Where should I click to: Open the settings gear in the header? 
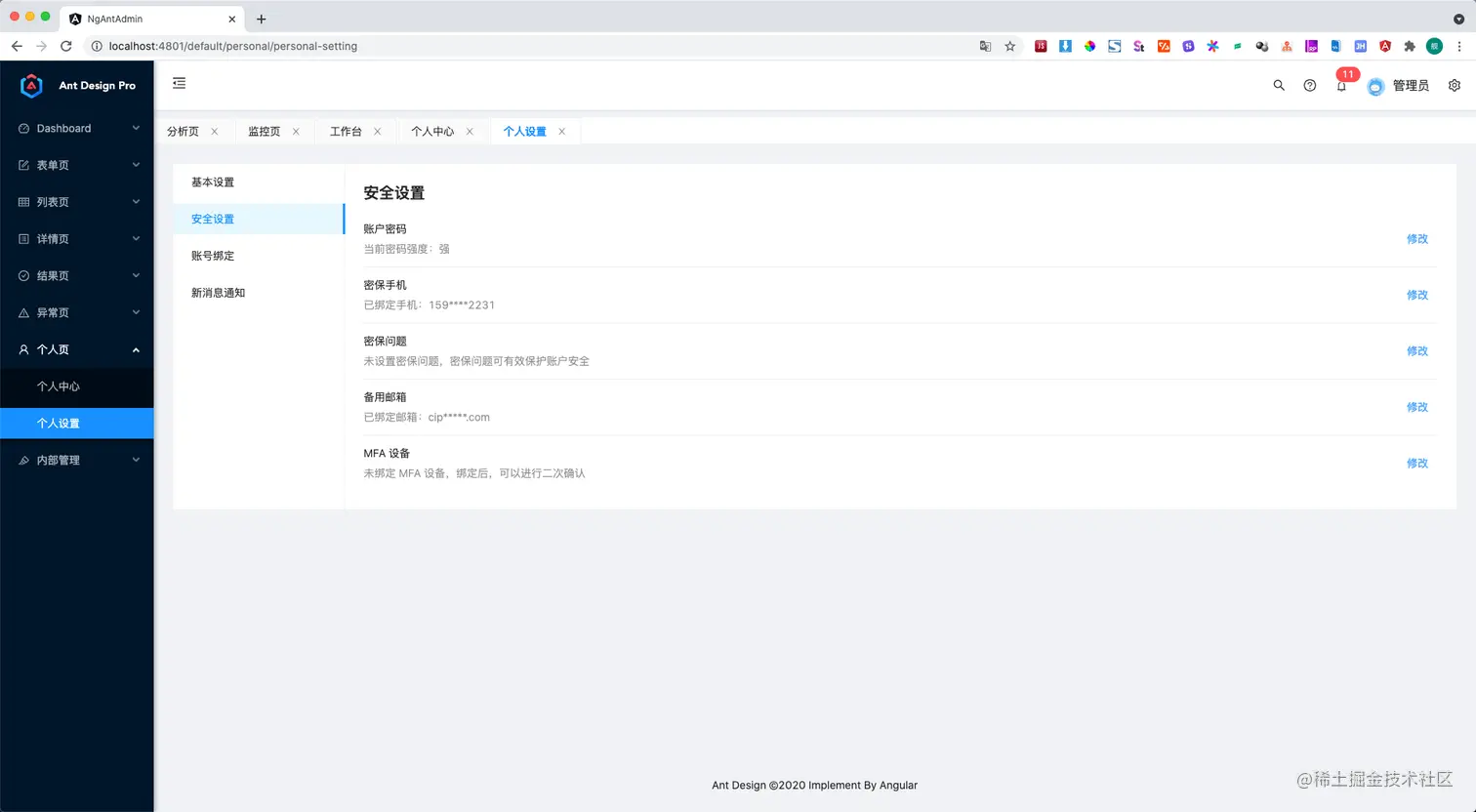(x=1455, y=86)
